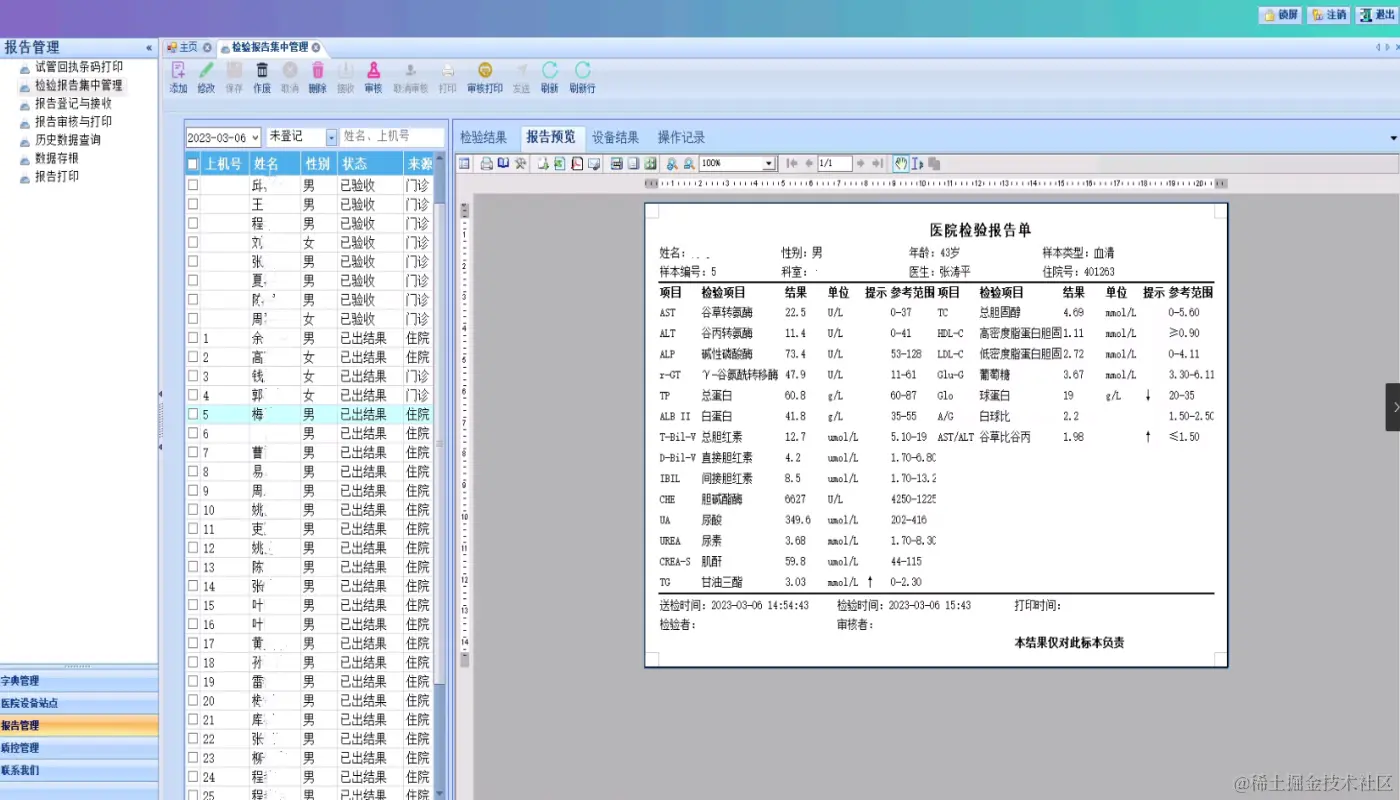Open the 医院设备站点 navigation section
Screen dimensions: 1400x800
pyautogui.click(x=79, y=703)
